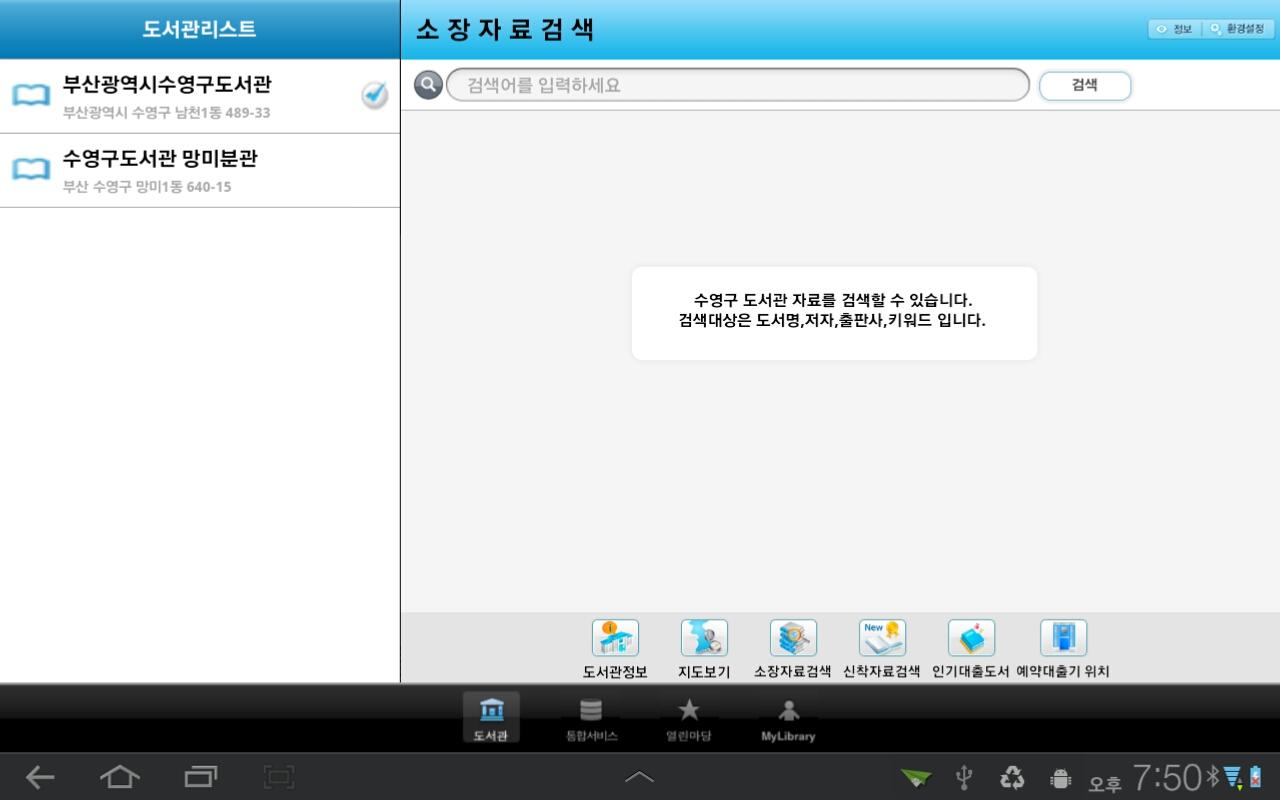The image size is (1280, 800).
Task: Click the address 부산광역시 수영구 남천1동 489-33
Action: click(166, 112)
